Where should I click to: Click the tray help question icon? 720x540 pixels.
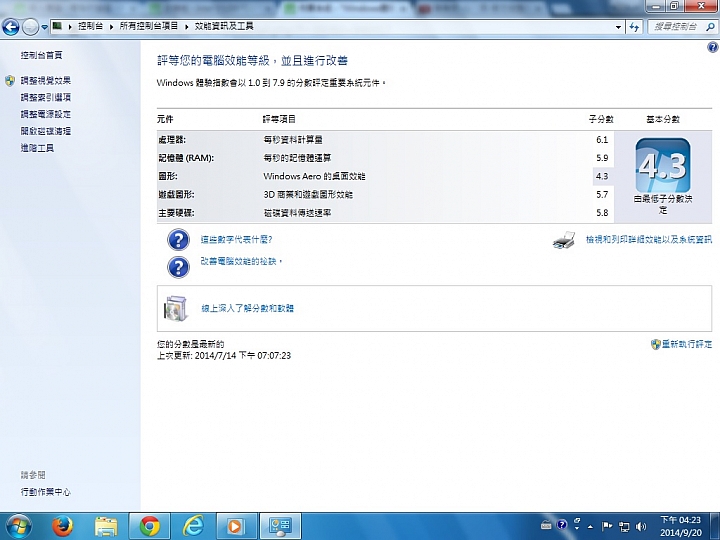click(562, 525)
